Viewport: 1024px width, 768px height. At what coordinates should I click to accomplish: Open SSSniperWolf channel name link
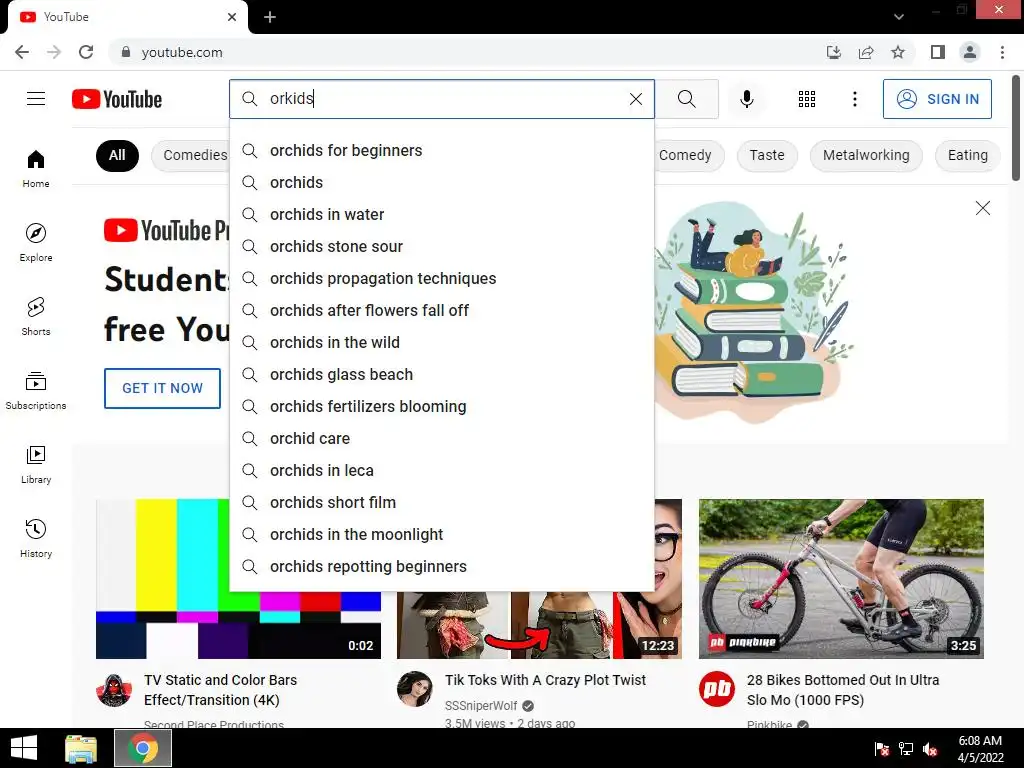click(481, 706)
